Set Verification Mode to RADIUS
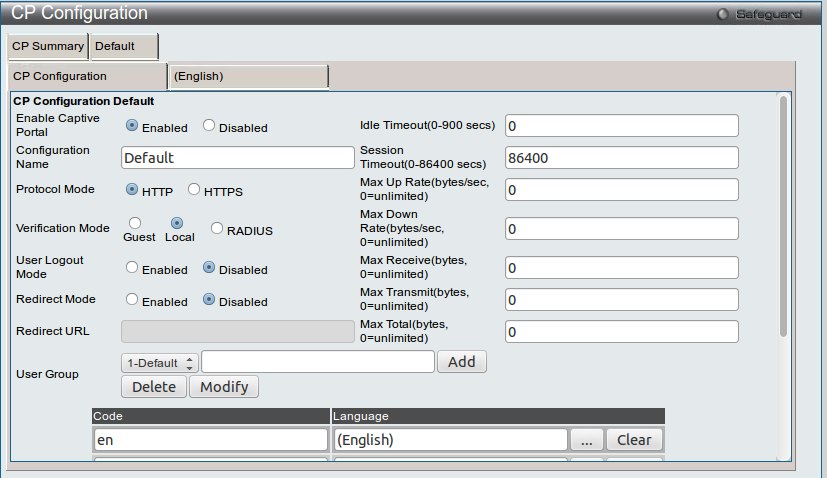Image resolution: width=827 pixels, height=478 pixels. point(217,228)
